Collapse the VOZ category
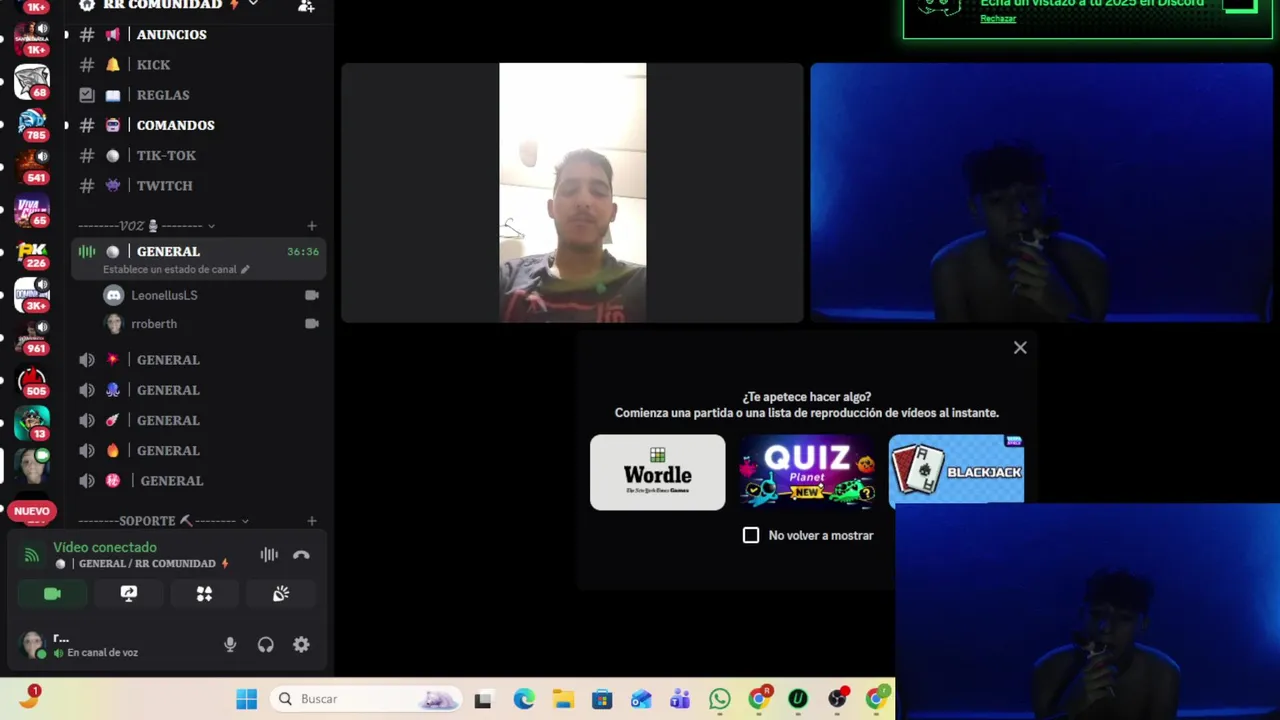Image resolution: width=1280 pixels, height=720 pixels. [x=211, y=226]
